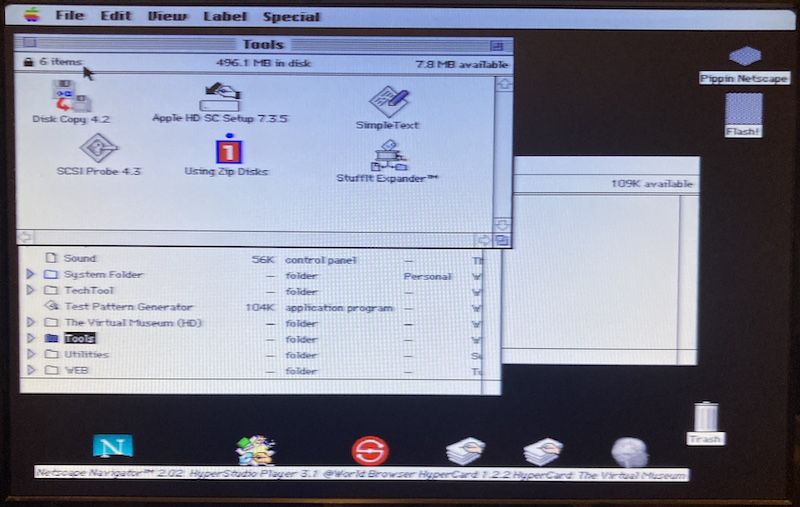Select the Pippin Netscape disk icon
Screen dimensions: 800x507
coord(744,56)
